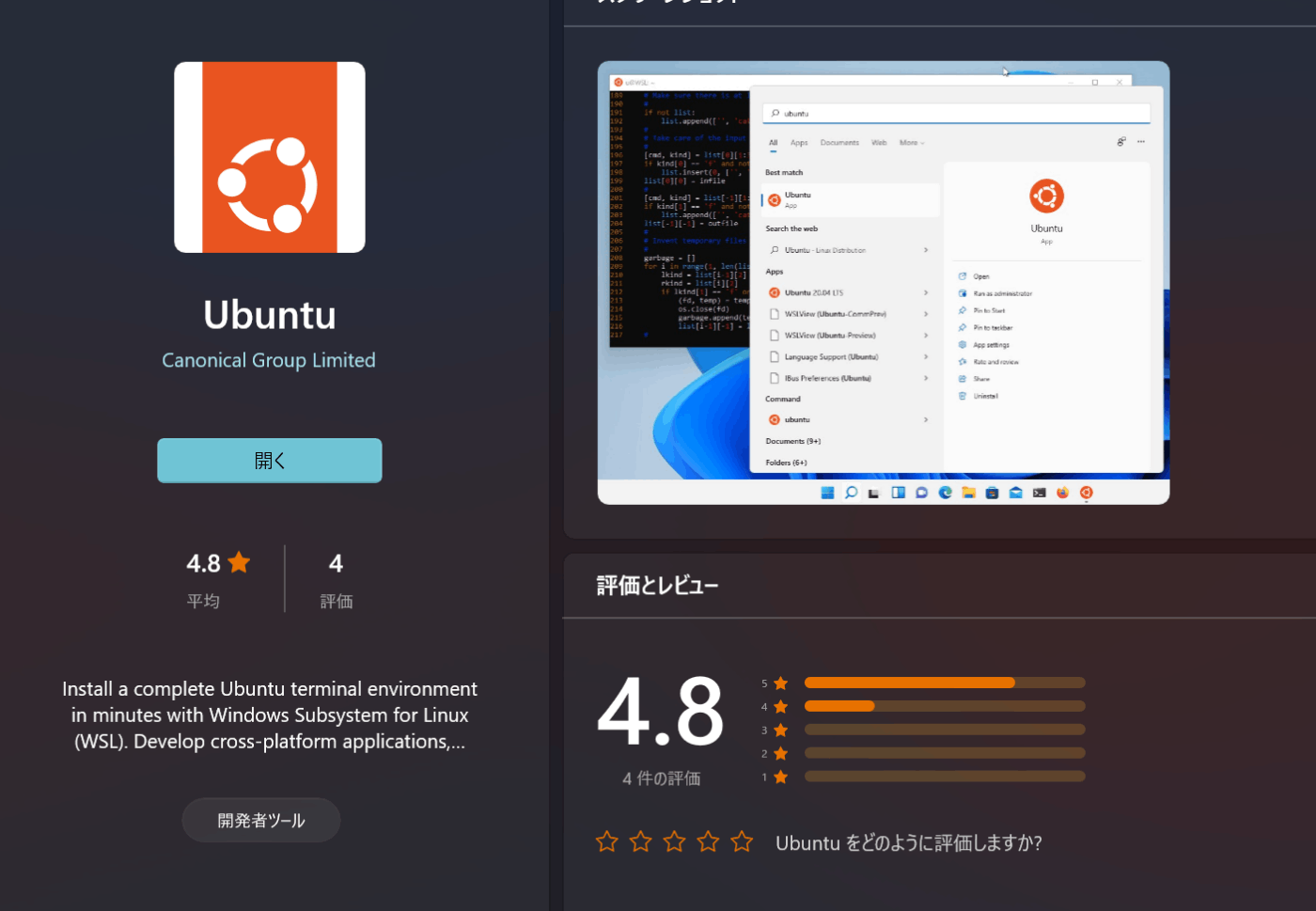The height and width of the screenshot is (911, 1316).
Task: Click the 開く button
Action: coord(270,461)
